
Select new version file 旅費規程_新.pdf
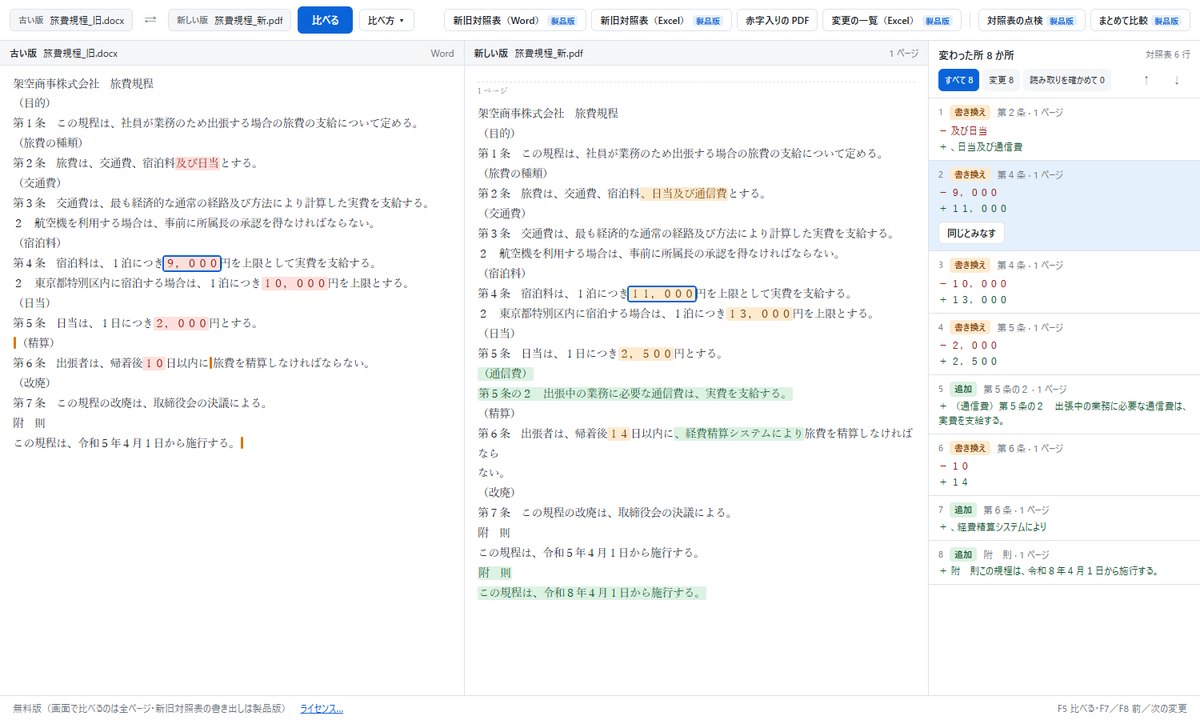coord(229,20)
